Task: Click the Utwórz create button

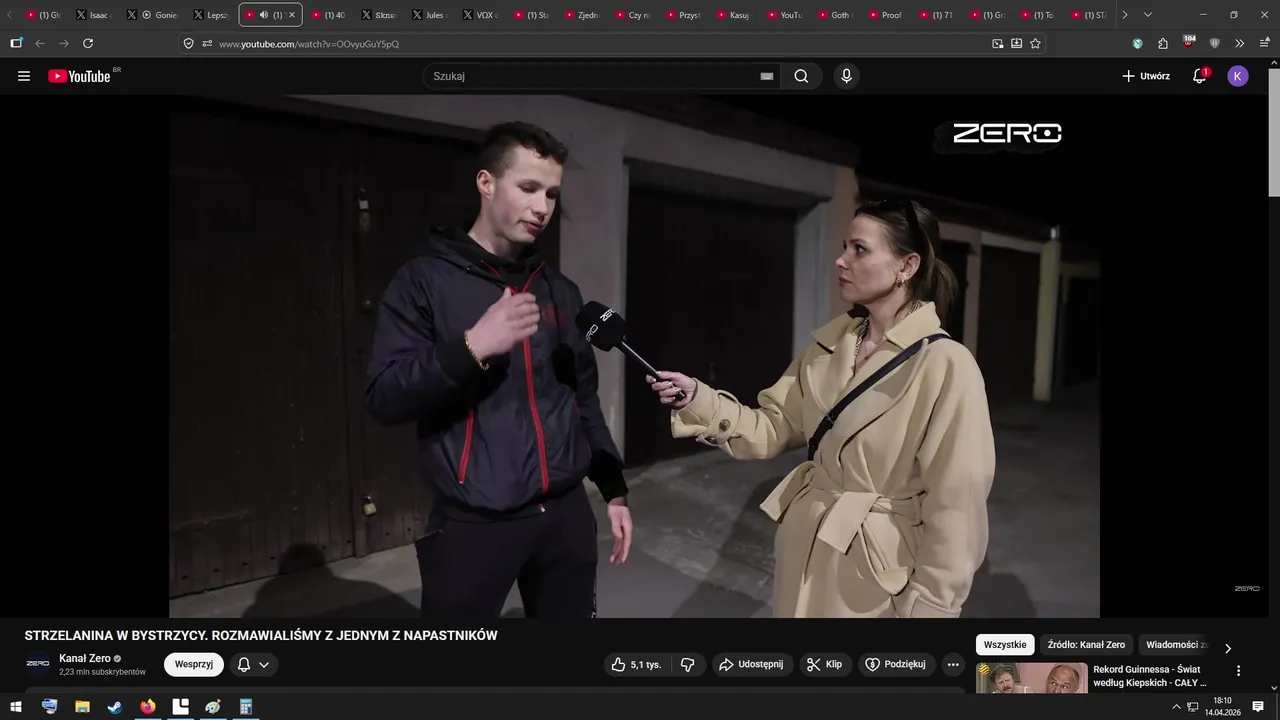Action: [x=1145, y=76]
